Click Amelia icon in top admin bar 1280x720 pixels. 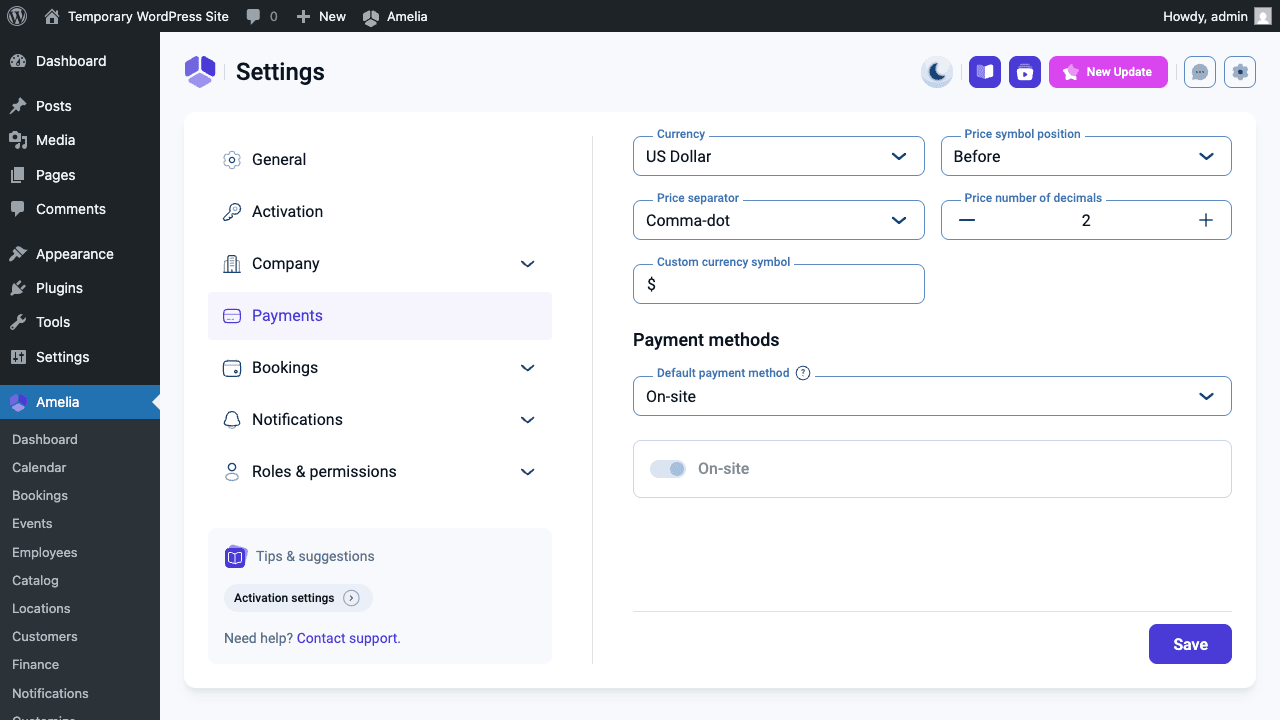pyautogui.click(x=371, y=17)
